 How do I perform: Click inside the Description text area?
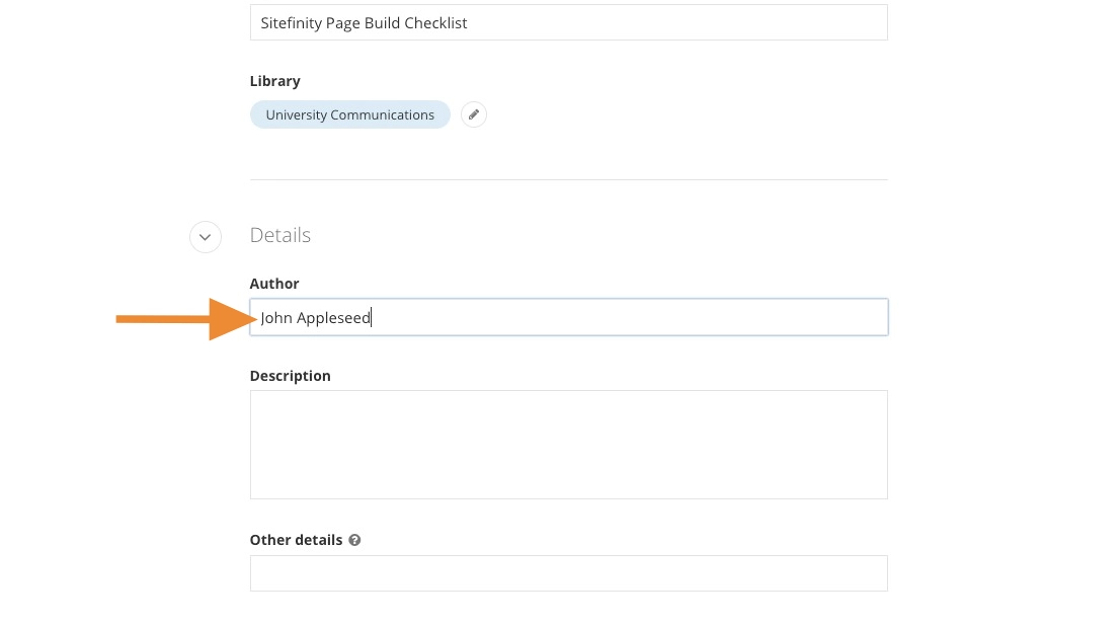pos(568,444)
